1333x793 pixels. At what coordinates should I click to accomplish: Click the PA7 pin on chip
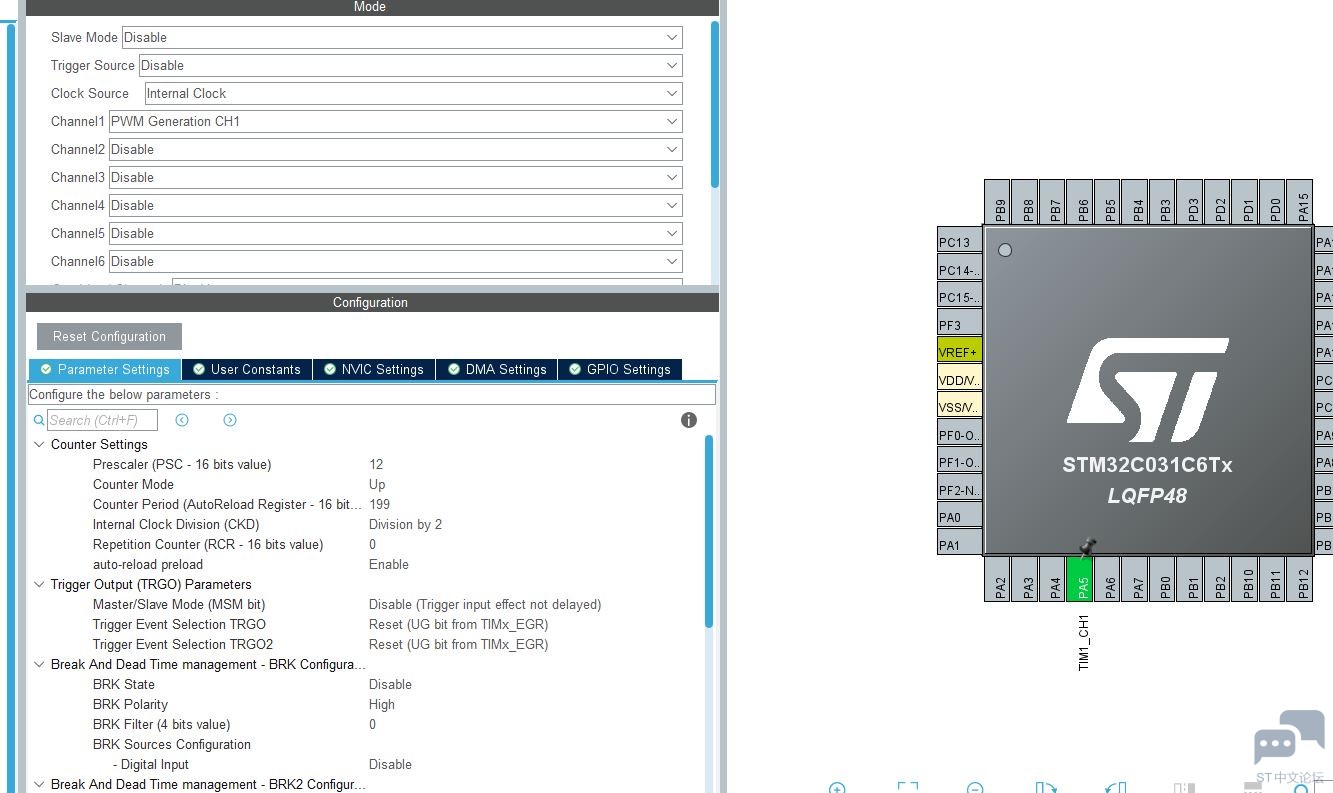pos(1135,579)
